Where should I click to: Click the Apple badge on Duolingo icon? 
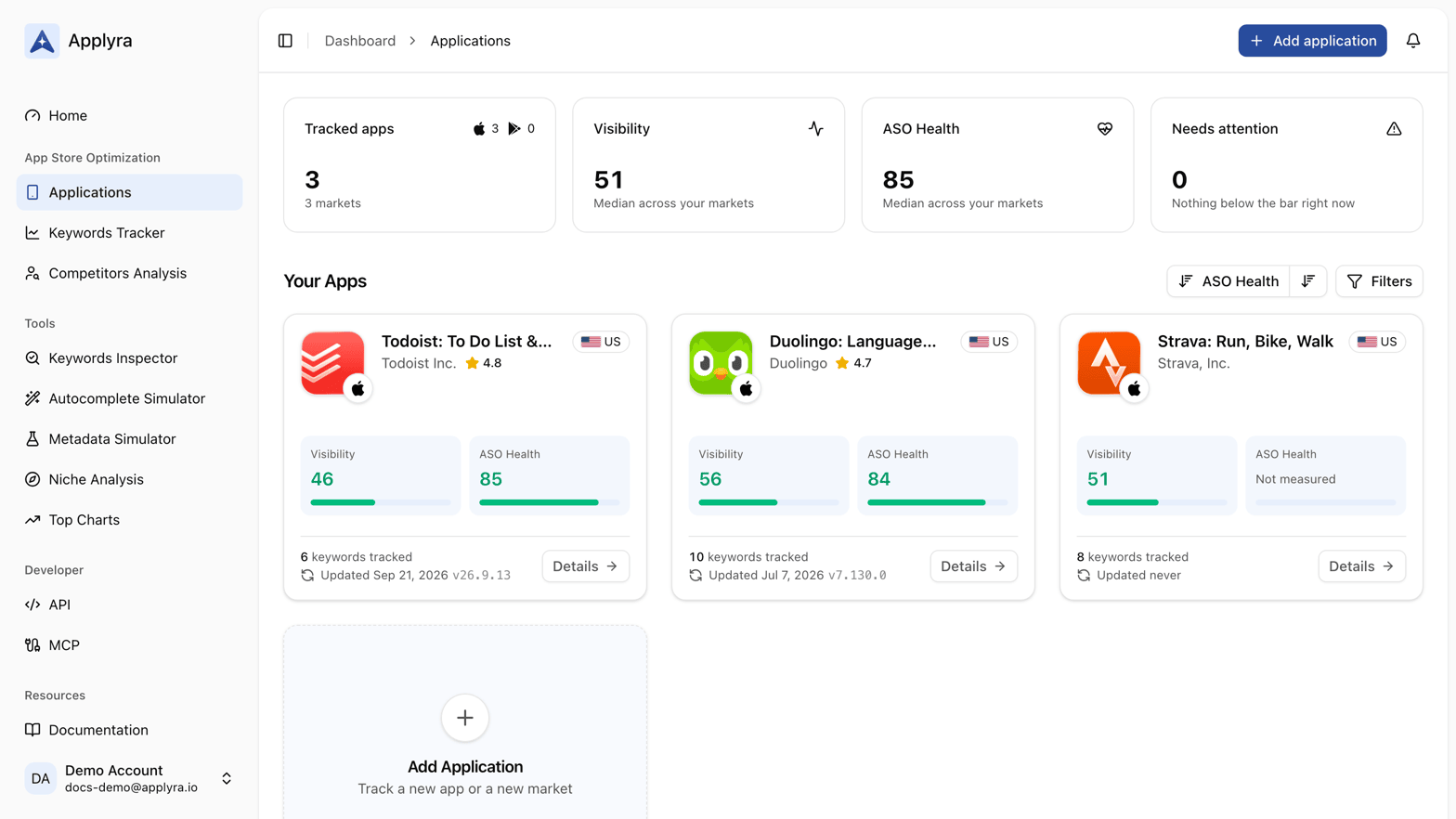pyautogui.click(x=746, y=389)
